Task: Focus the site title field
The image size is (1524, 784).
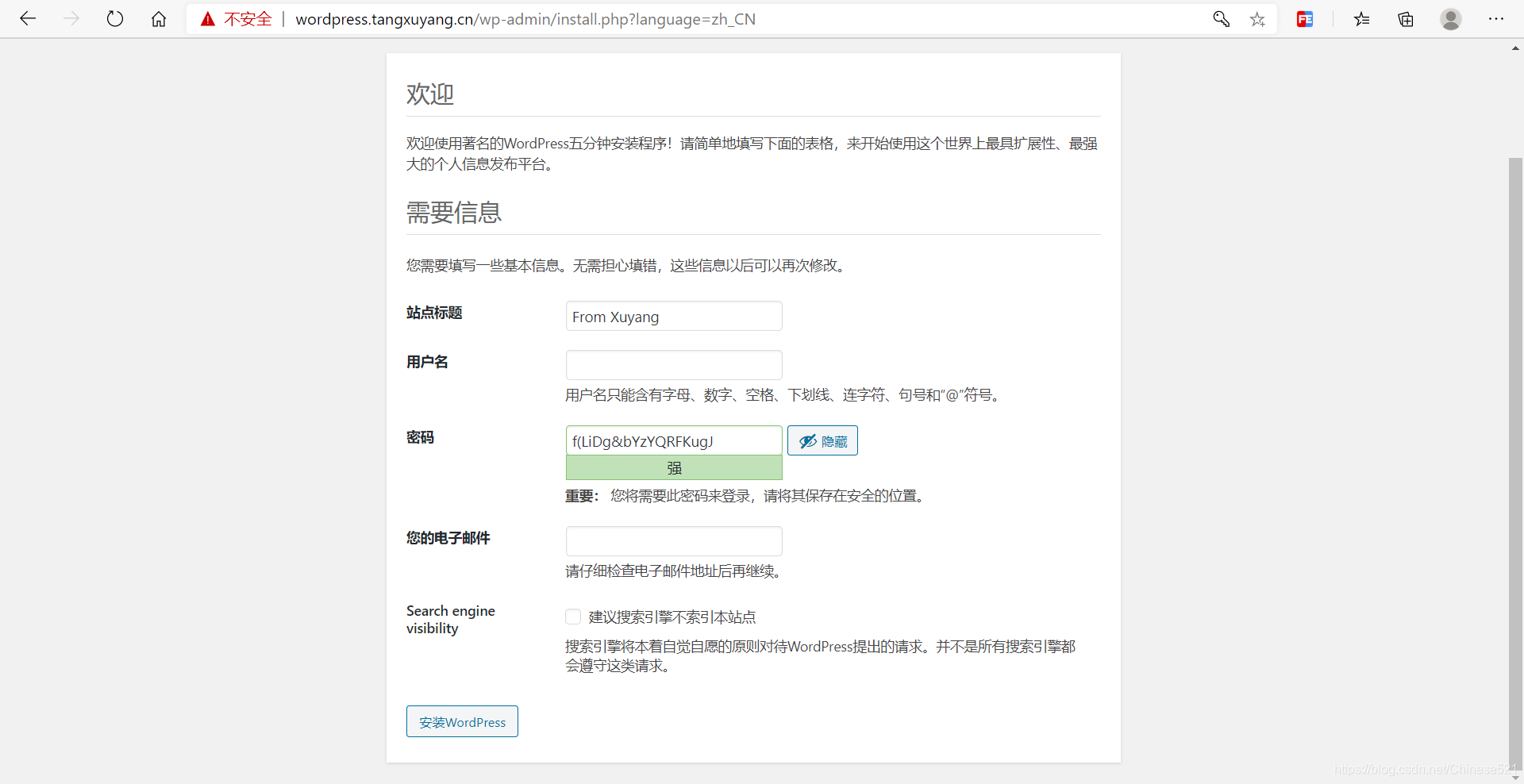Action: click(x=674, y=316)
